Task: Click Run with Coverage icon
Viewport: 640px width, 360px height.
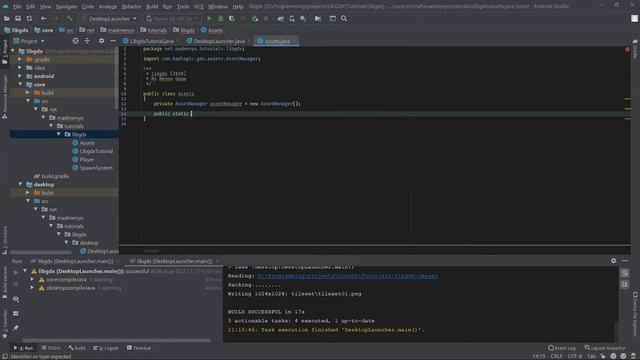Action: coord(232,18)
